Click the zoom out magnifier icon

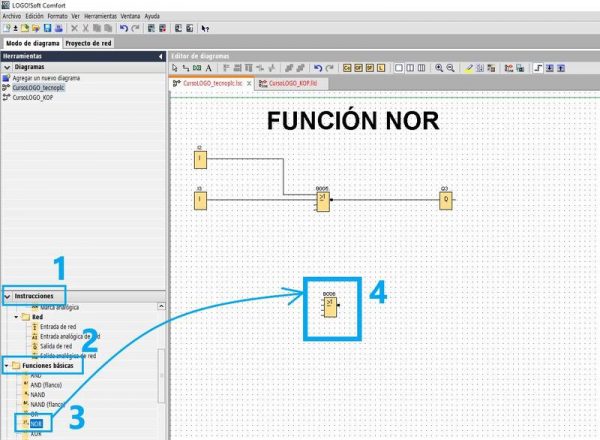point(450,67)
